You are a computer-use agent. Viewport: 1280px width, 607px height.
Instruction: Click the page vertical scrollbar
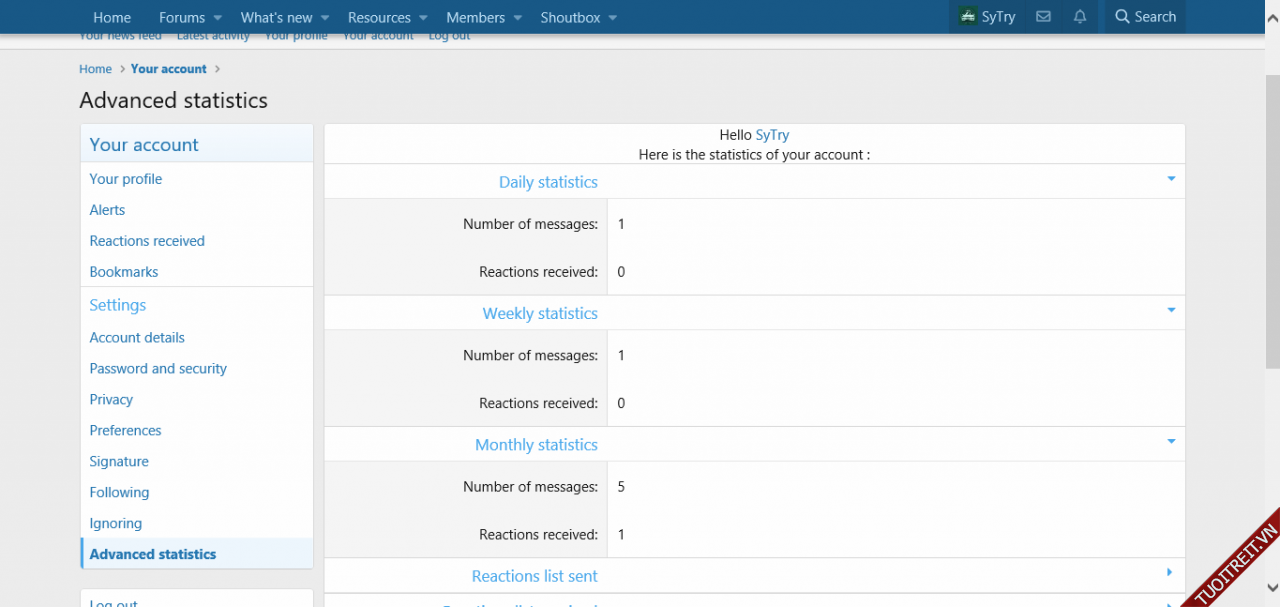pyautogui.click(x=1272, y=300)
